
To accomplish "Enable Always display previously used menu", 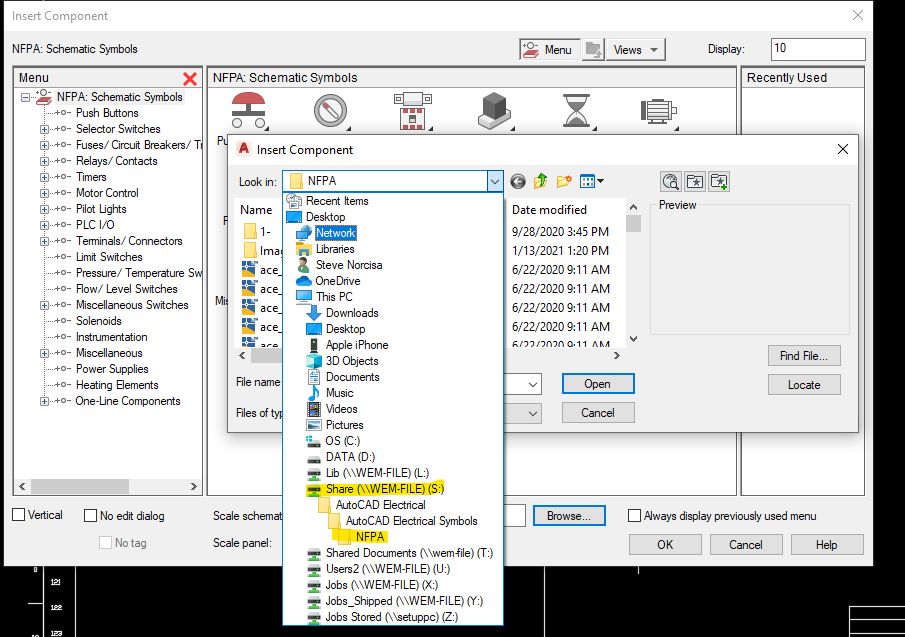I will [634, 514].
